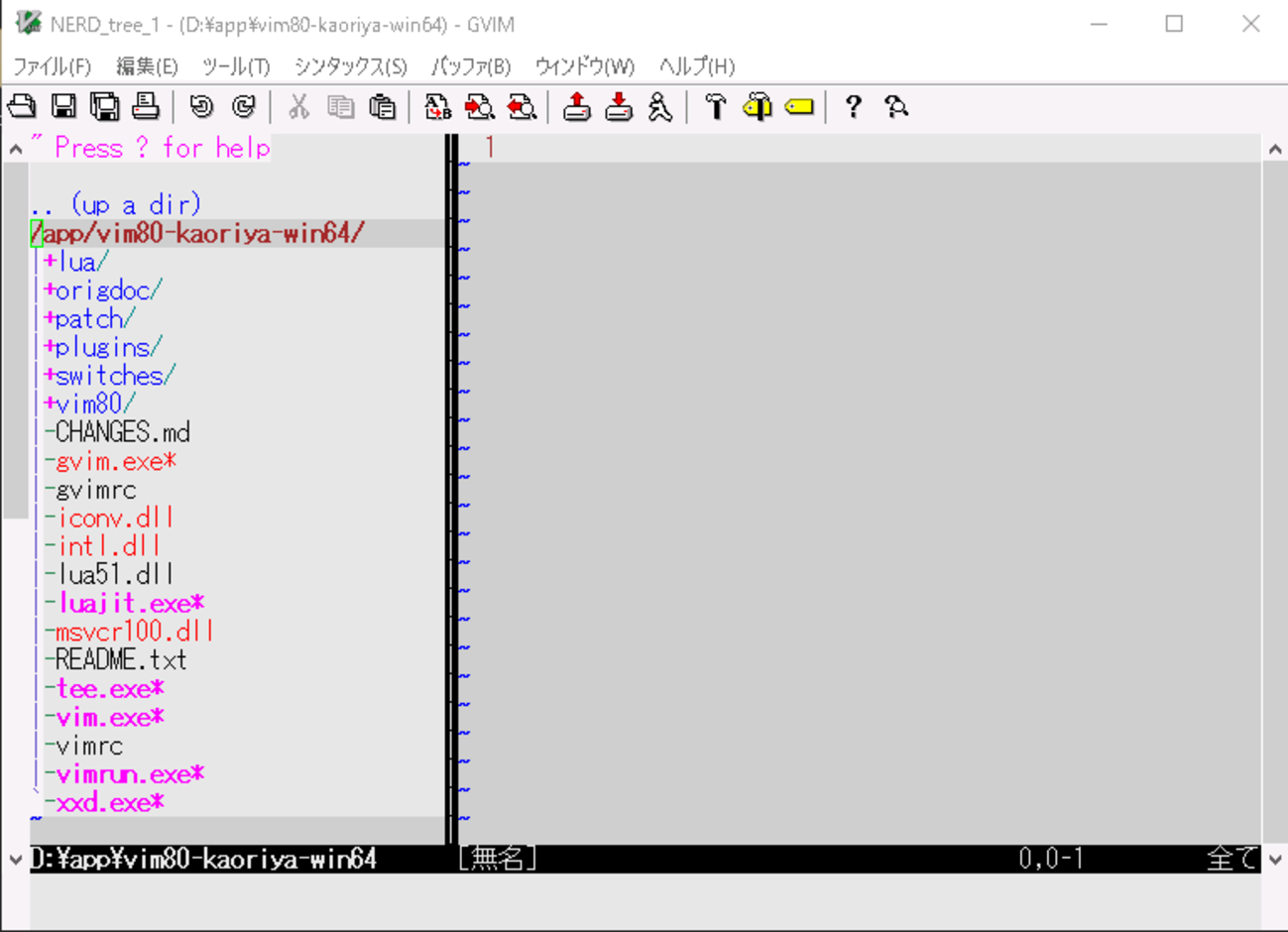This screenshot has height=932, width=1288.
Task: Click the Print toolbar icon
Action: (146, 106)
